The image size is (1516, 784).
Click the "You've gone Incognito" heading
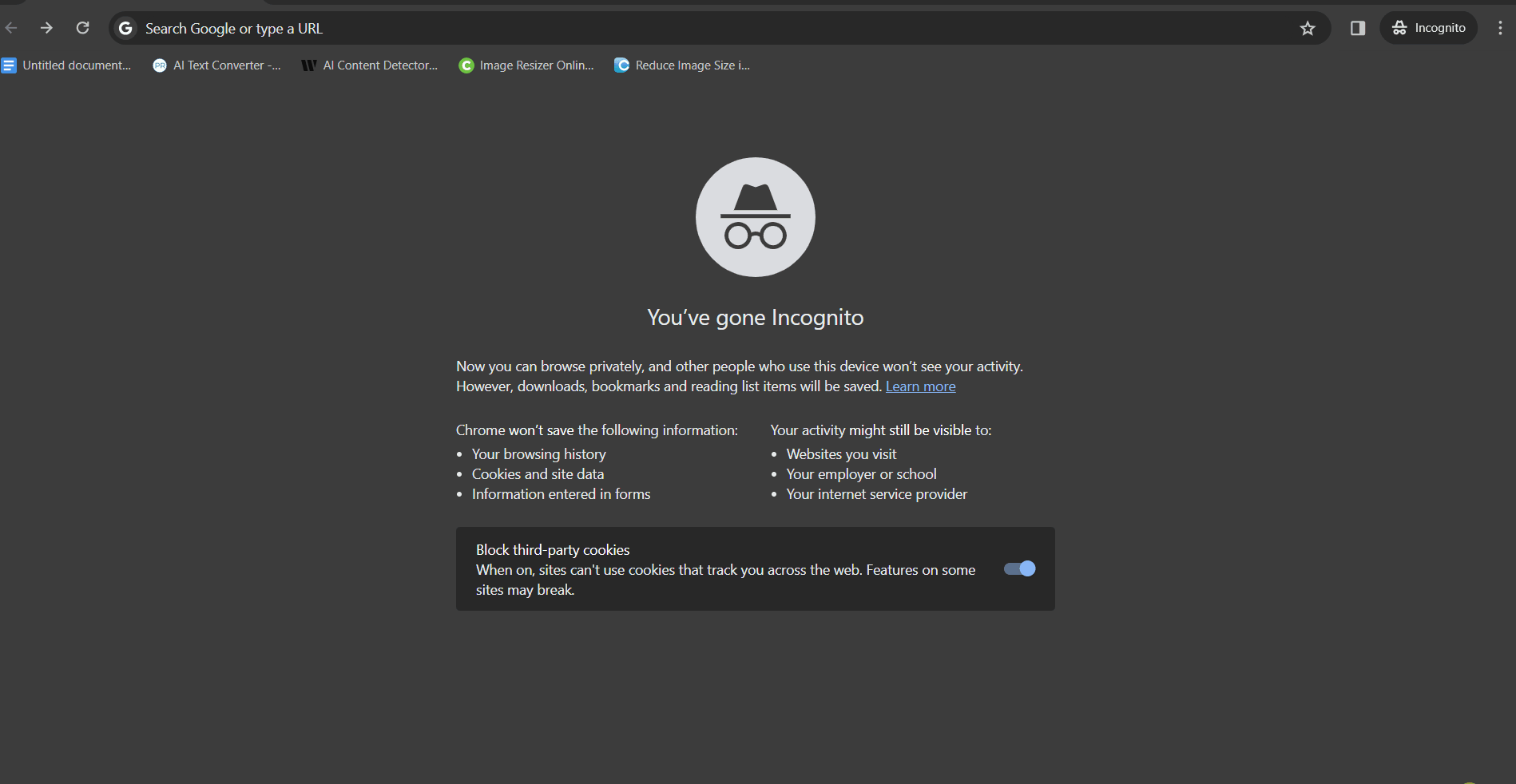pos(756,318)
